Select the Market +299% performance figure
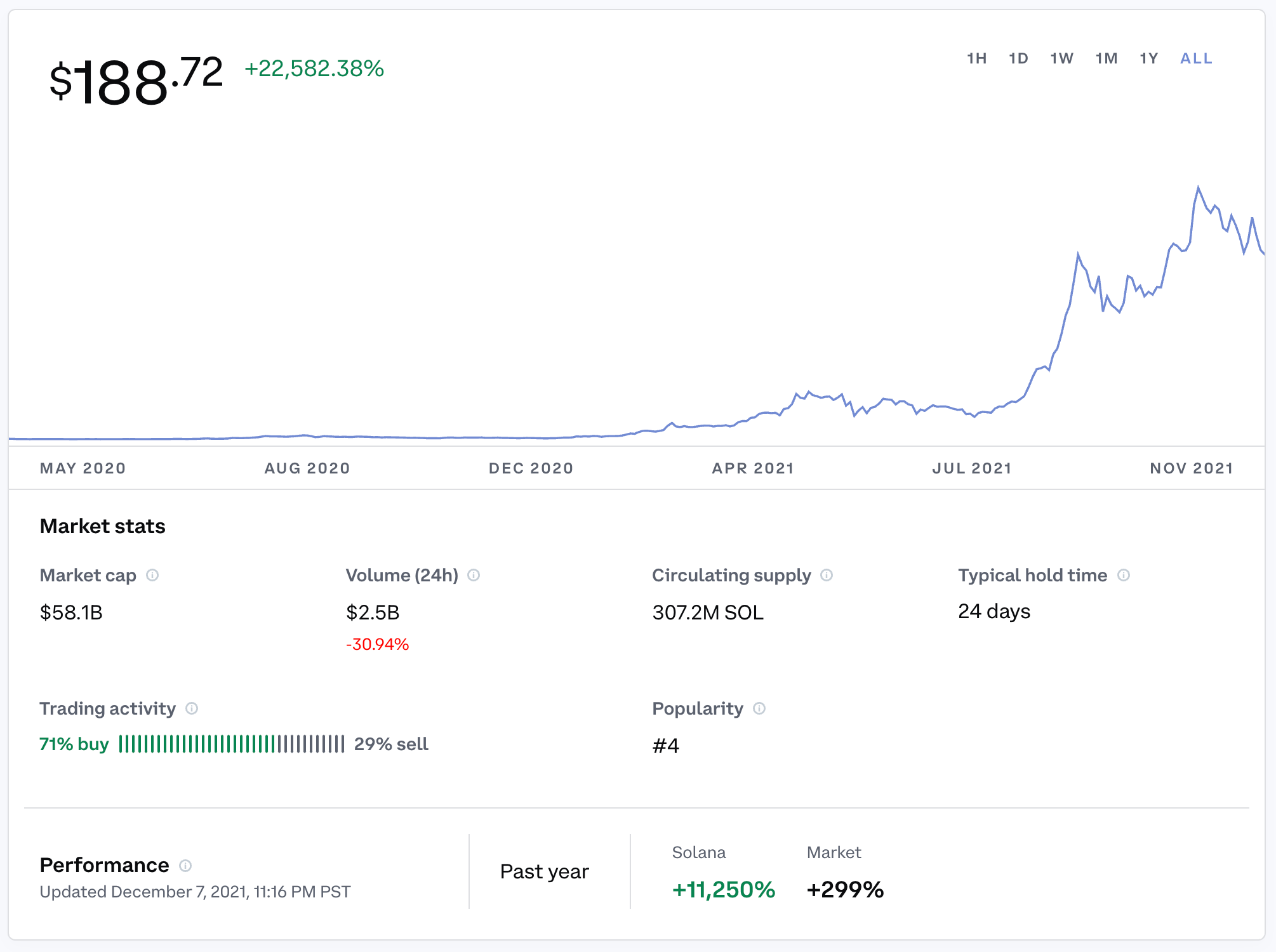The image size is (1276, 952). pyautogui.click(x=845, y=889)
